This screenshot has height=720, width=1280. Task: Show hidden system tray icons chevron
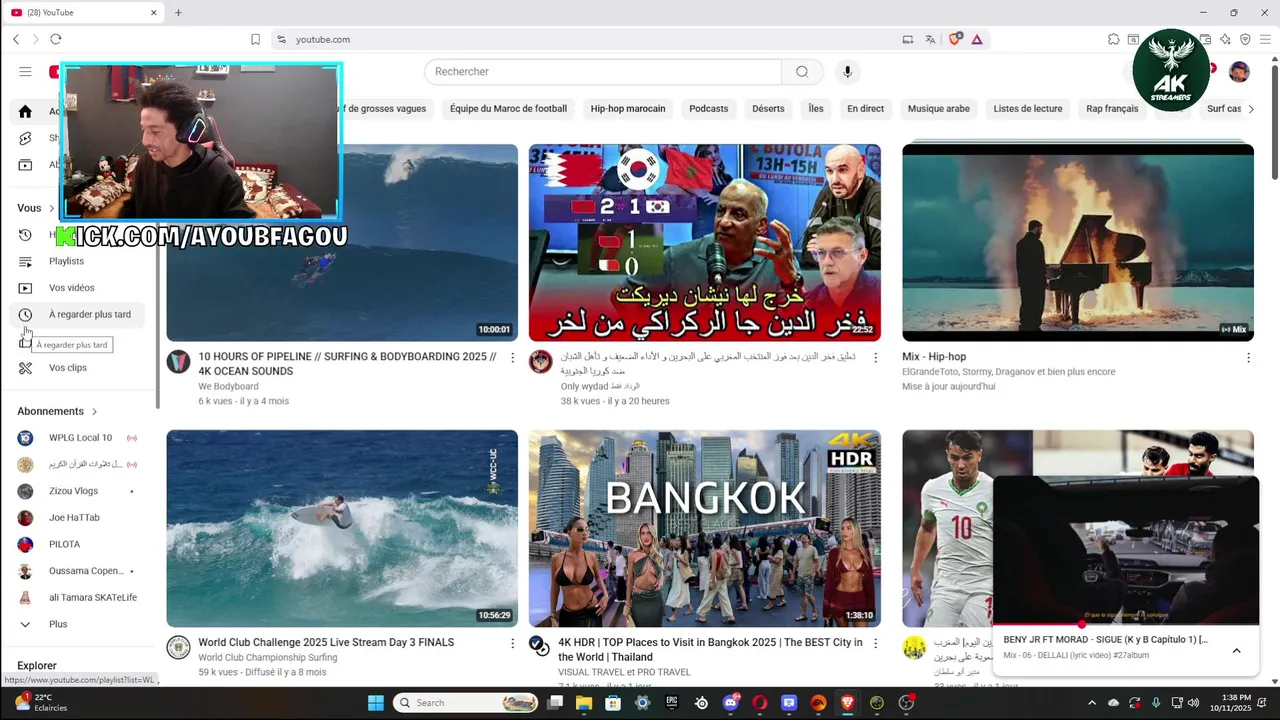[1094, 703]
